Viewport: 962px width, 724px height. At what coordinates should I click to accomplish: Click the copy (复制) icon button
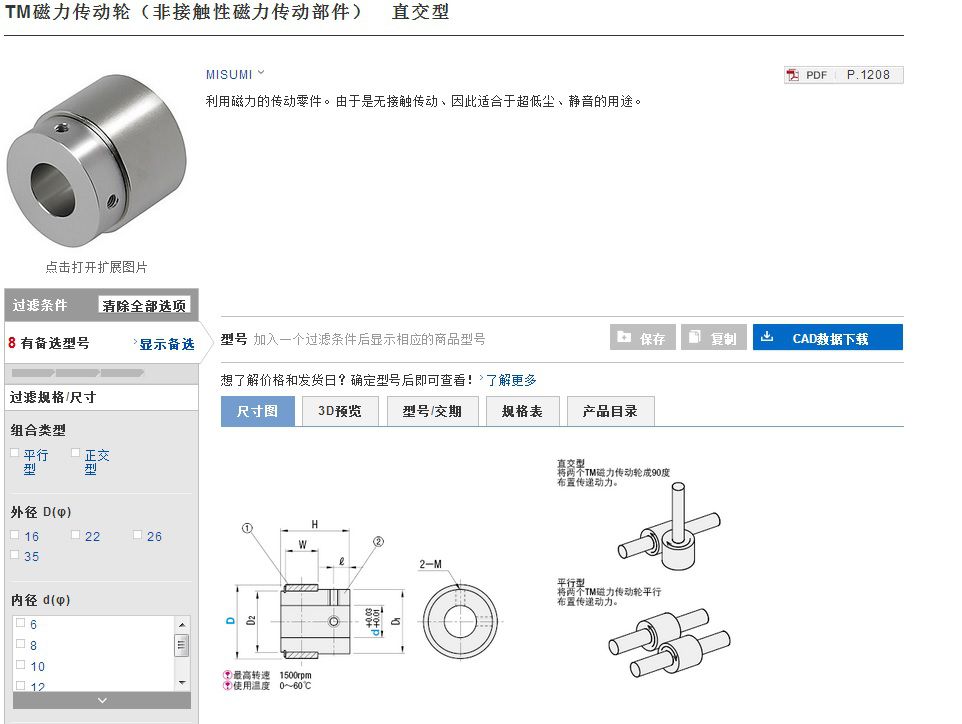713,338
